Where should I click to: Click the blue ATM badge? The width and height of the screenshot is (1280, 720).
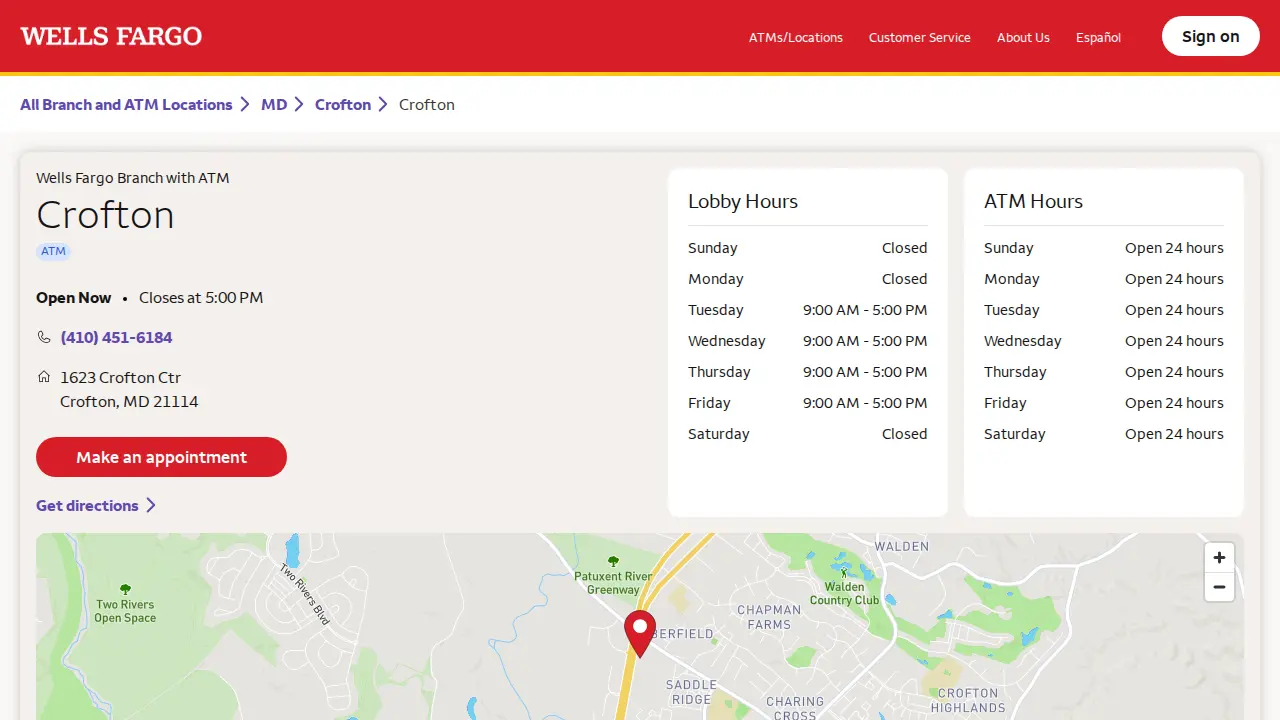54,251
